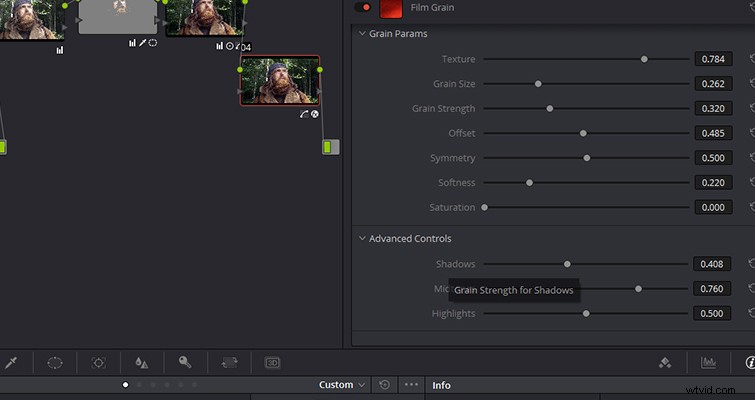Image resolution: width=755 pixels, height=400 pixels.
Task: Open the Sizing palette icon
Action: click(229, 362)
